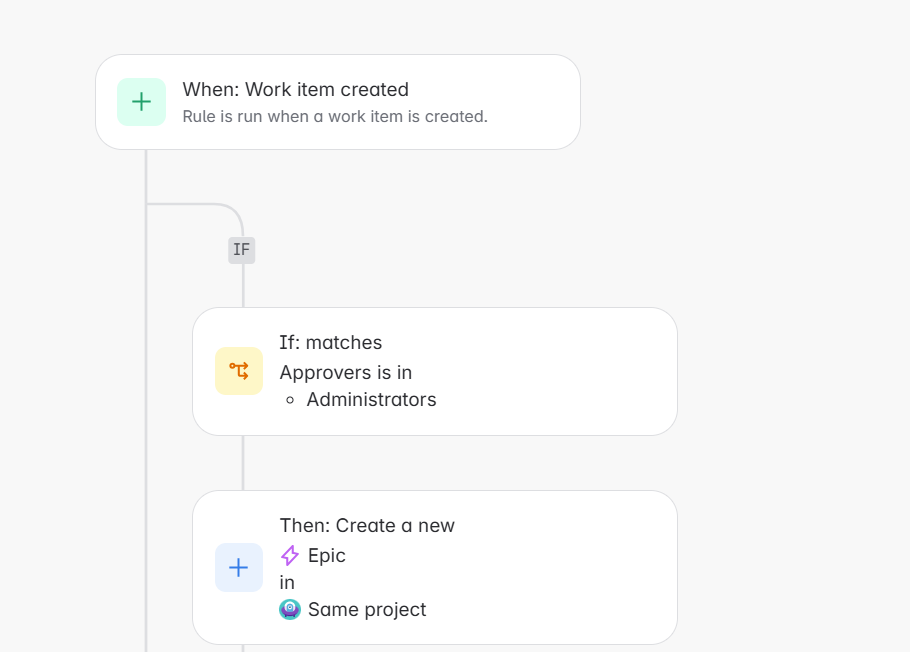This screenshot has height=652, width=910.
Task: Click the 'If: matches' heading
Action: pos(331,343)
